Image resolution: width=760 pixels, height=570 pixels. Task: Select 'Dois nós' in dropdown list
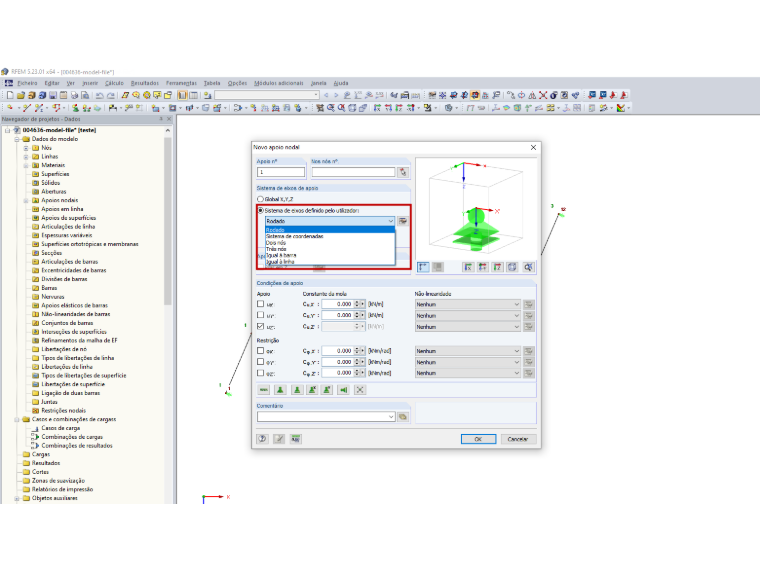tap(330, 243)
